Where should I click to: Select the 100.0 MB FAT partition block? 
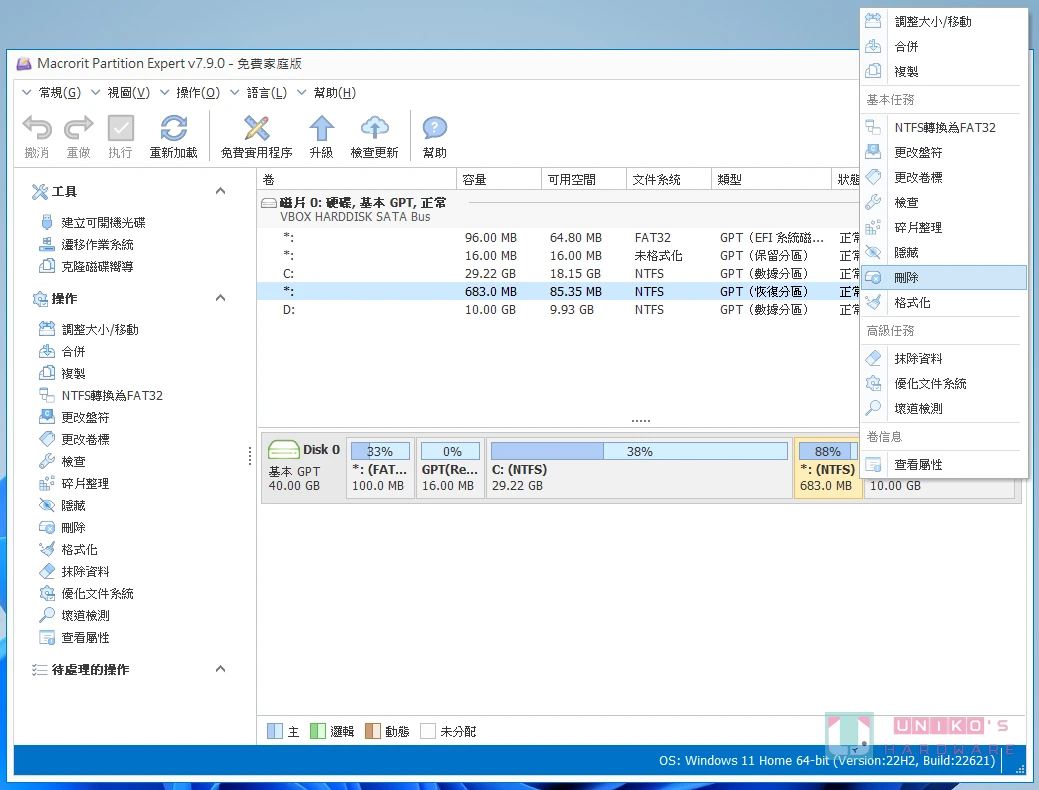(x=380, y=468)
